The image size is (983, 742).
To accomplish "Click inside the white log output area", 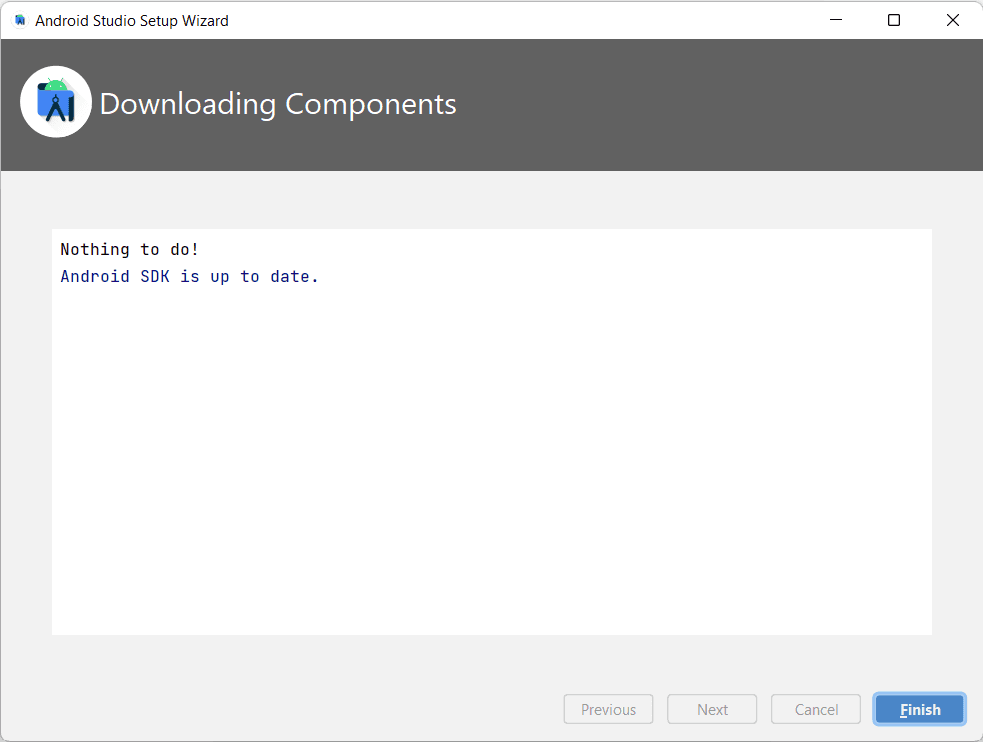I will click(x=490, y=430).
